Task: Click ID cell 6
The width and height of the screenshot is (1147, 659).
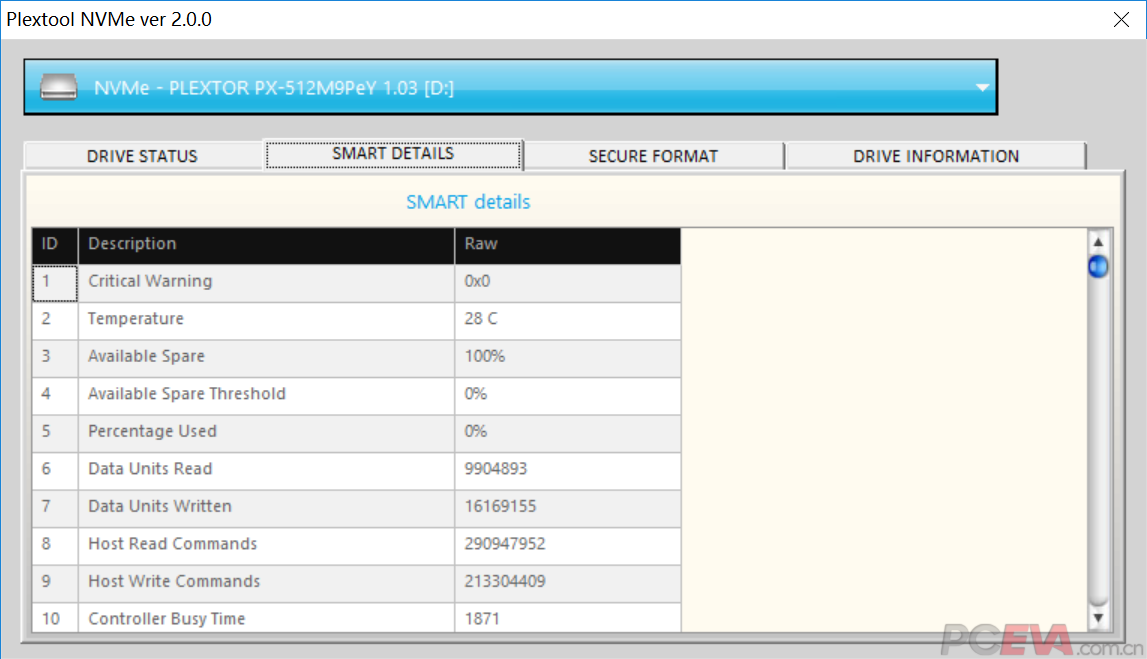Action: click(55, 470)
